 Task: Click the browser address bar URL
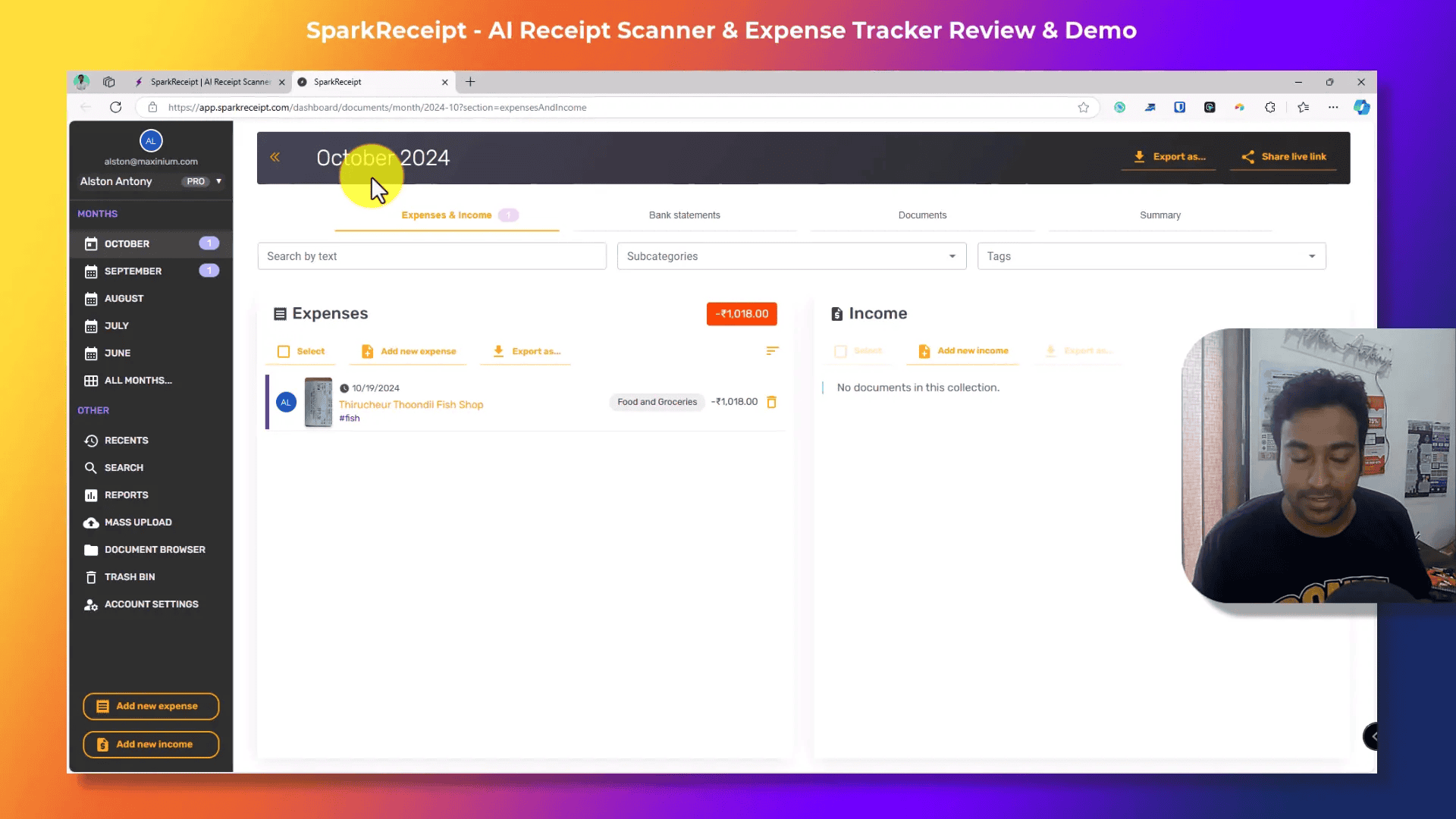coord(377,107)
